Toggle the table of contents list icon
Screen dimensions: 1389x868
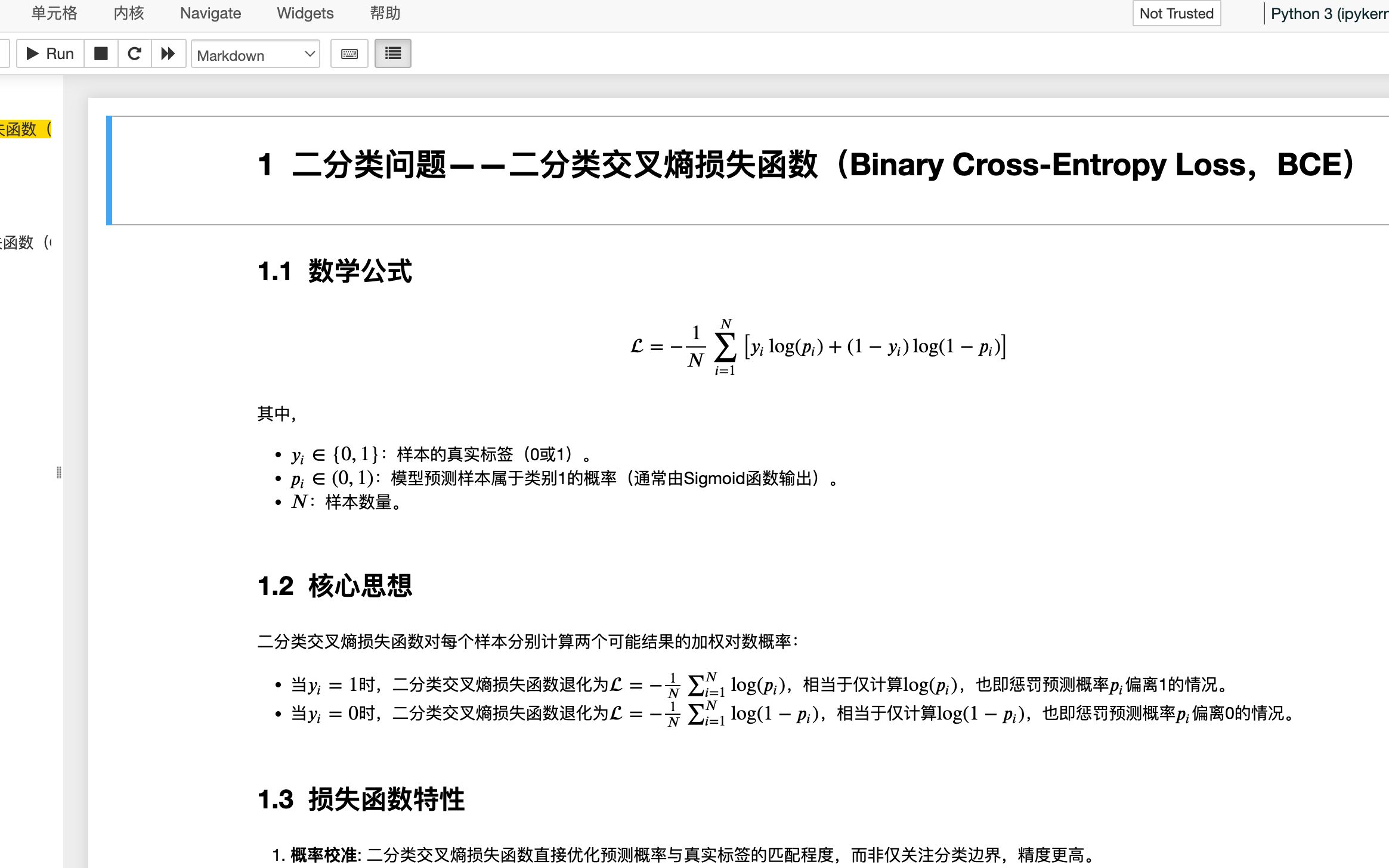tap(393, 54)
